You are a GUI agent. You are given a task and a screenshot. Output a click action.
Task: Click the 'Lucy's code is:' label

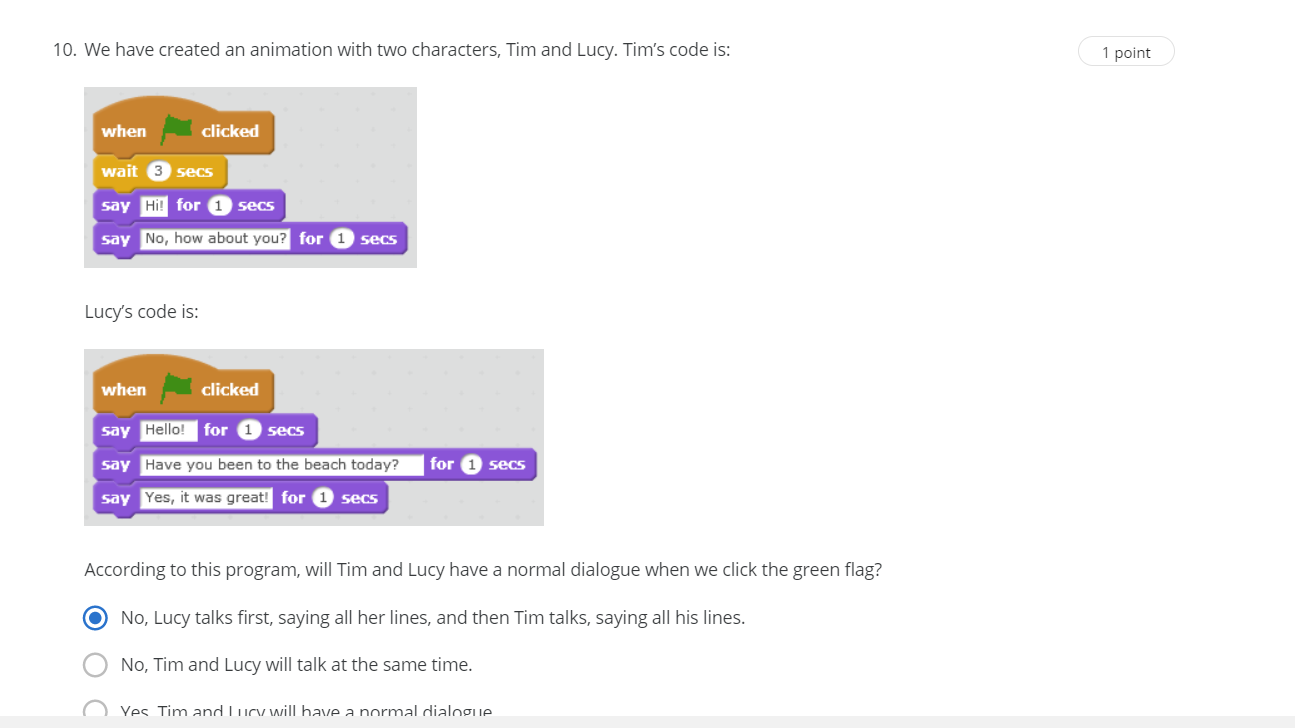tap(141, 311)
